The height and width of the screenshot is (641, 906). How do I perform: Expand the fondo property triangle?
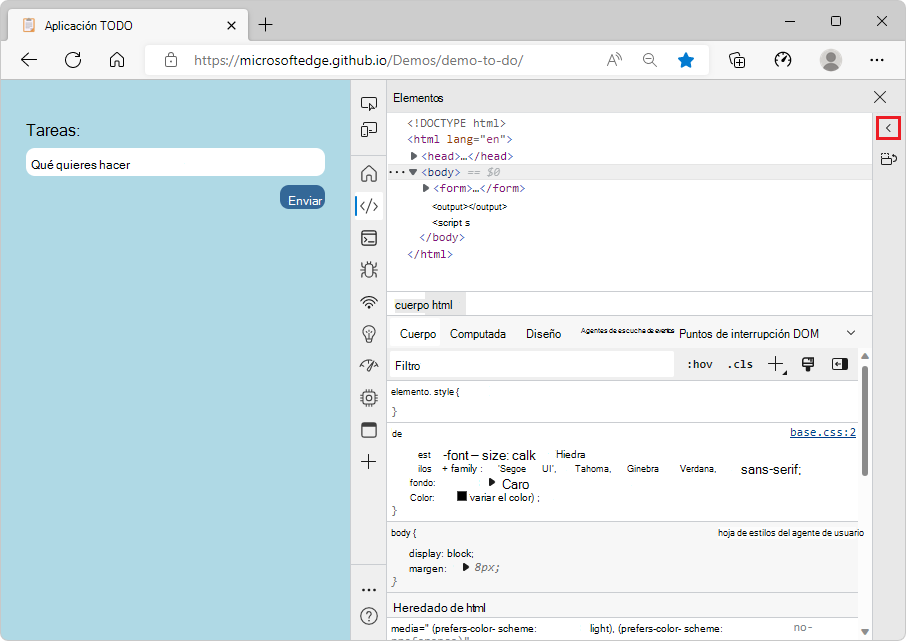[492, 482]
